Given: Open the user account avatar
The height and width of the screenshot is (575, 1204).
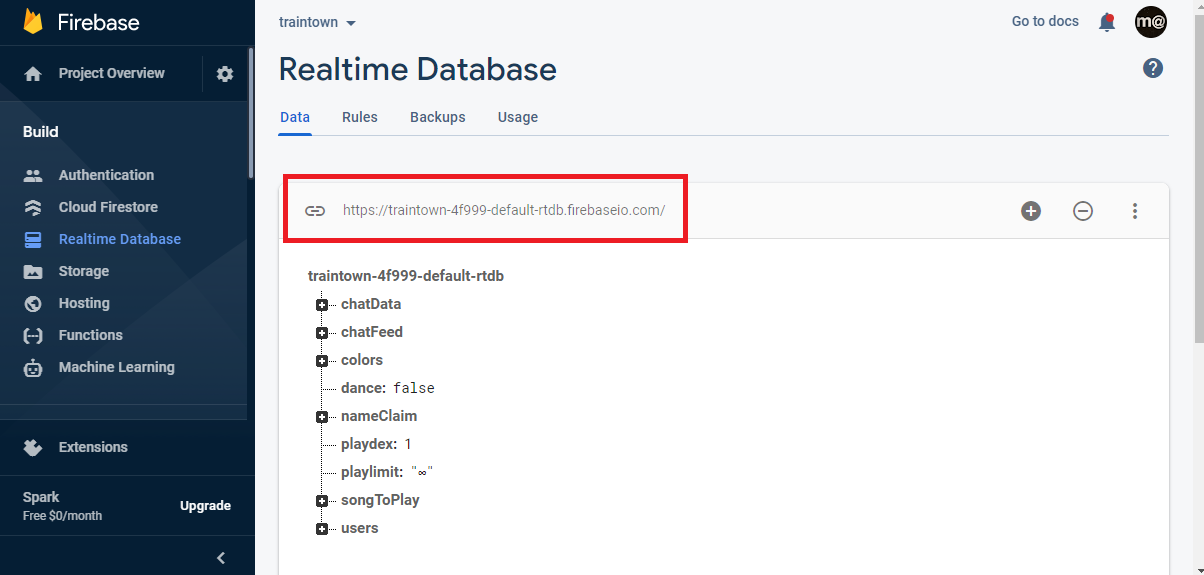Looking at the screenshot, I should pos(1151,22).
